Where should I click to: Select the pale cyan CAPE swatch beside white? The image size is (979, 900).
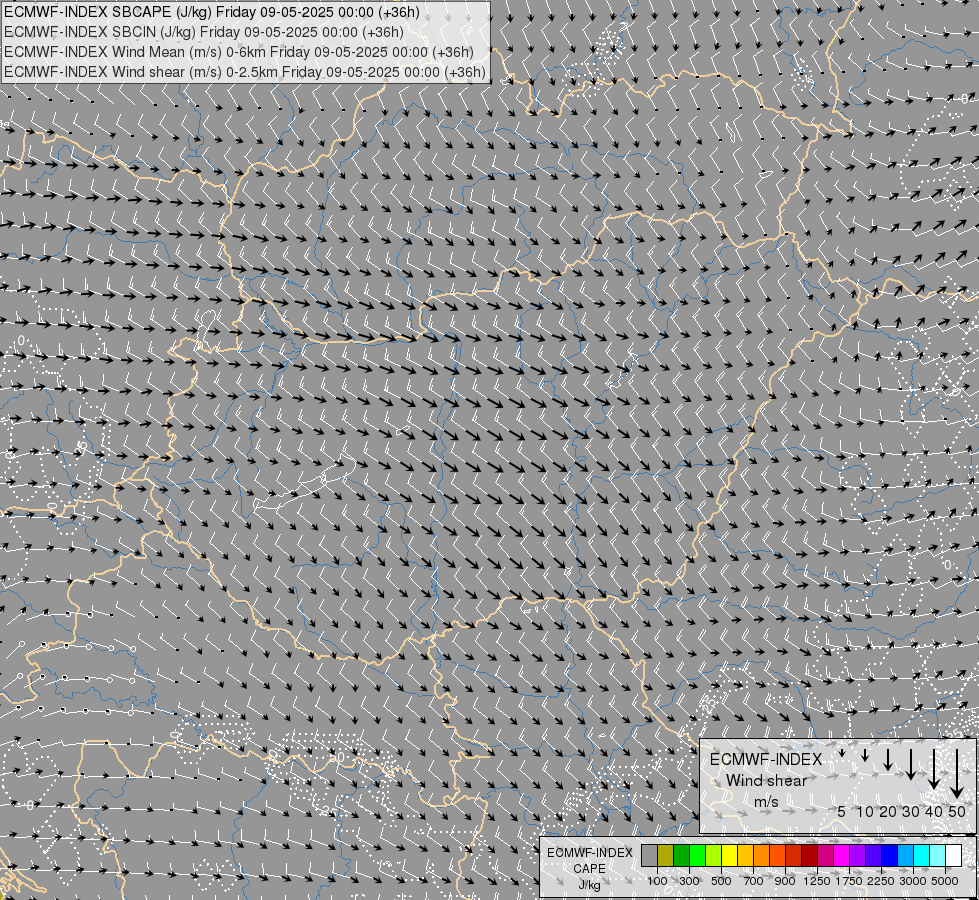[x=938, y=856]
